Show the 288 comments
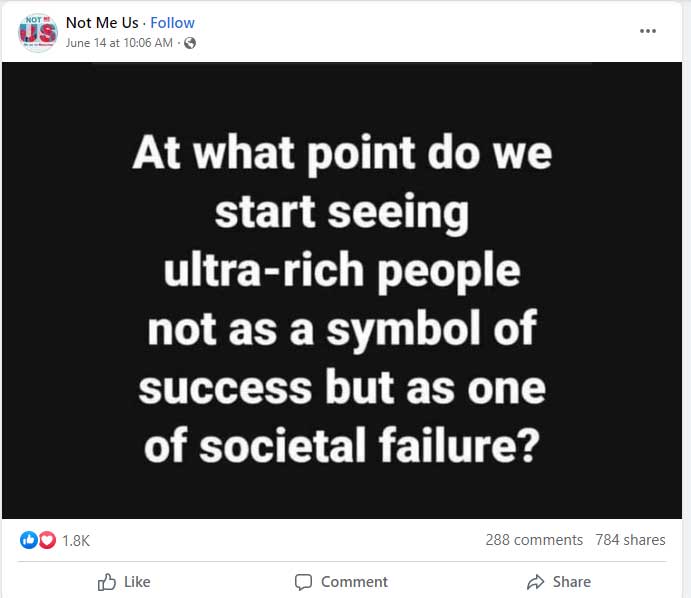Viewport: 691px width, 598px height. coord(534,540)
